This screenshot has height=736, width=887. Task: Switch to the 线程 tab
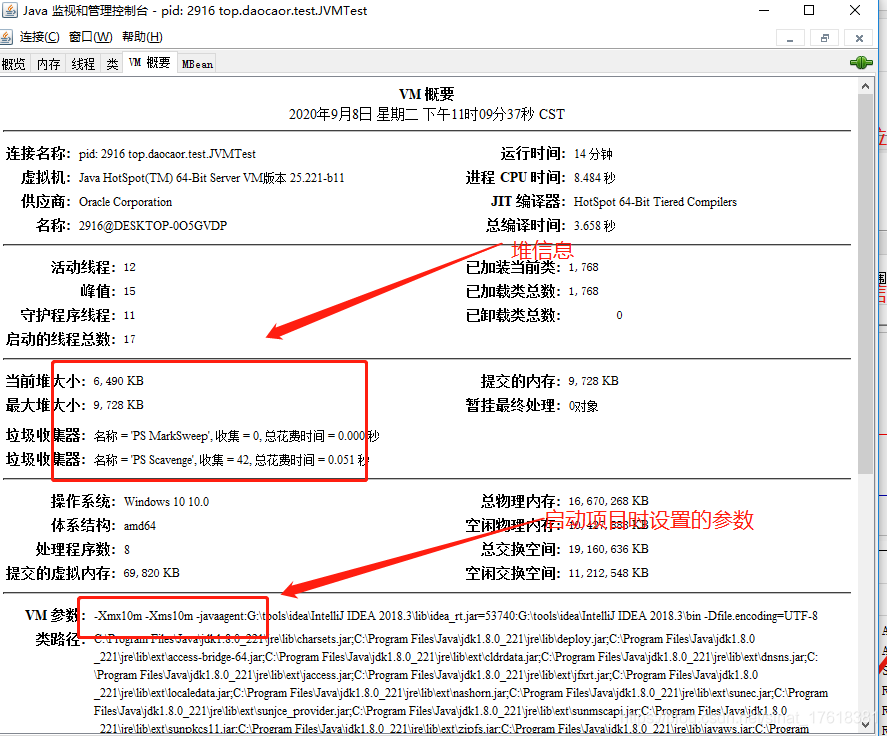pos(84,64)
